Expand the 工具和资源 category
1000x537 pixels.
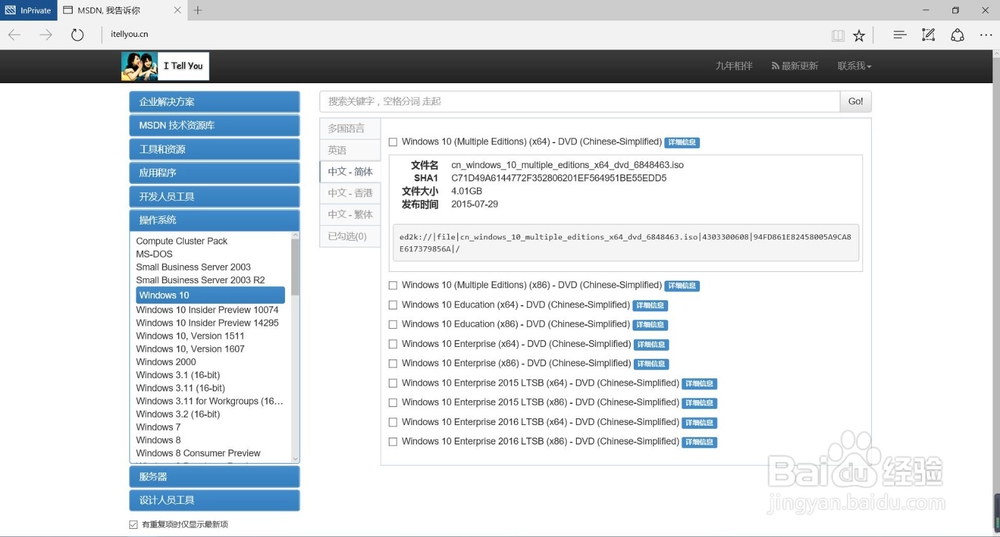(214, 149)
